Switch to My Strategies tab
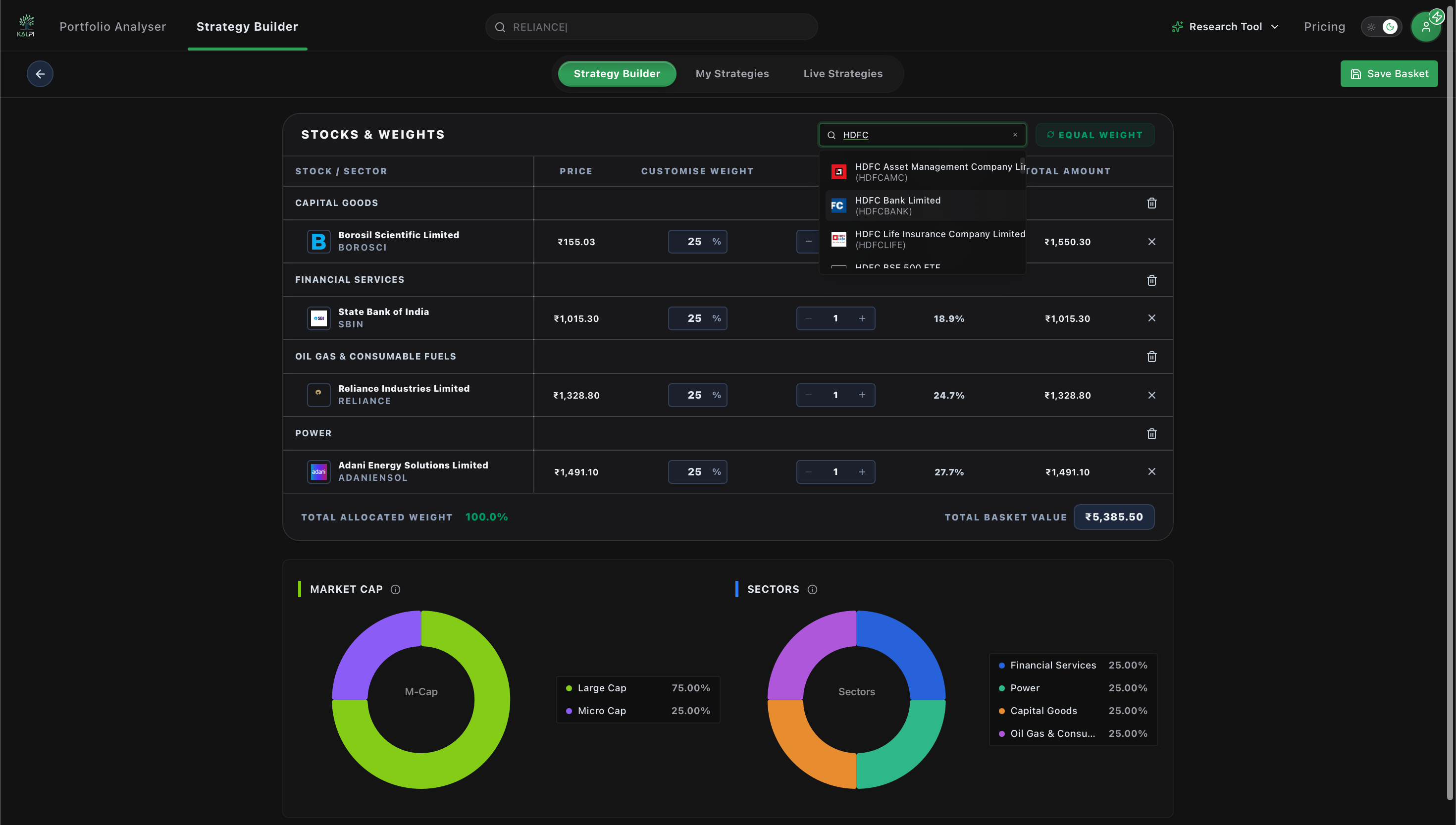This screenshot has height=825, width=1456. [x=732, y=74]
